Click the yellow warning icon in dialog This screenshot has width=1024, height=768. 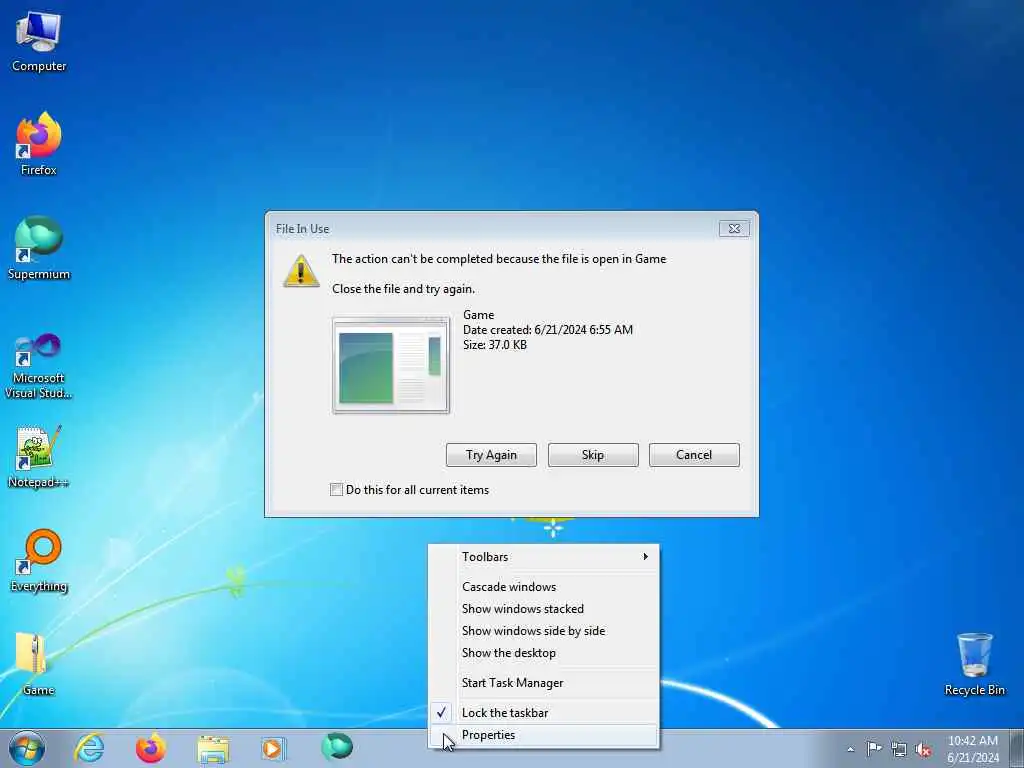click(x=301, y=270)
